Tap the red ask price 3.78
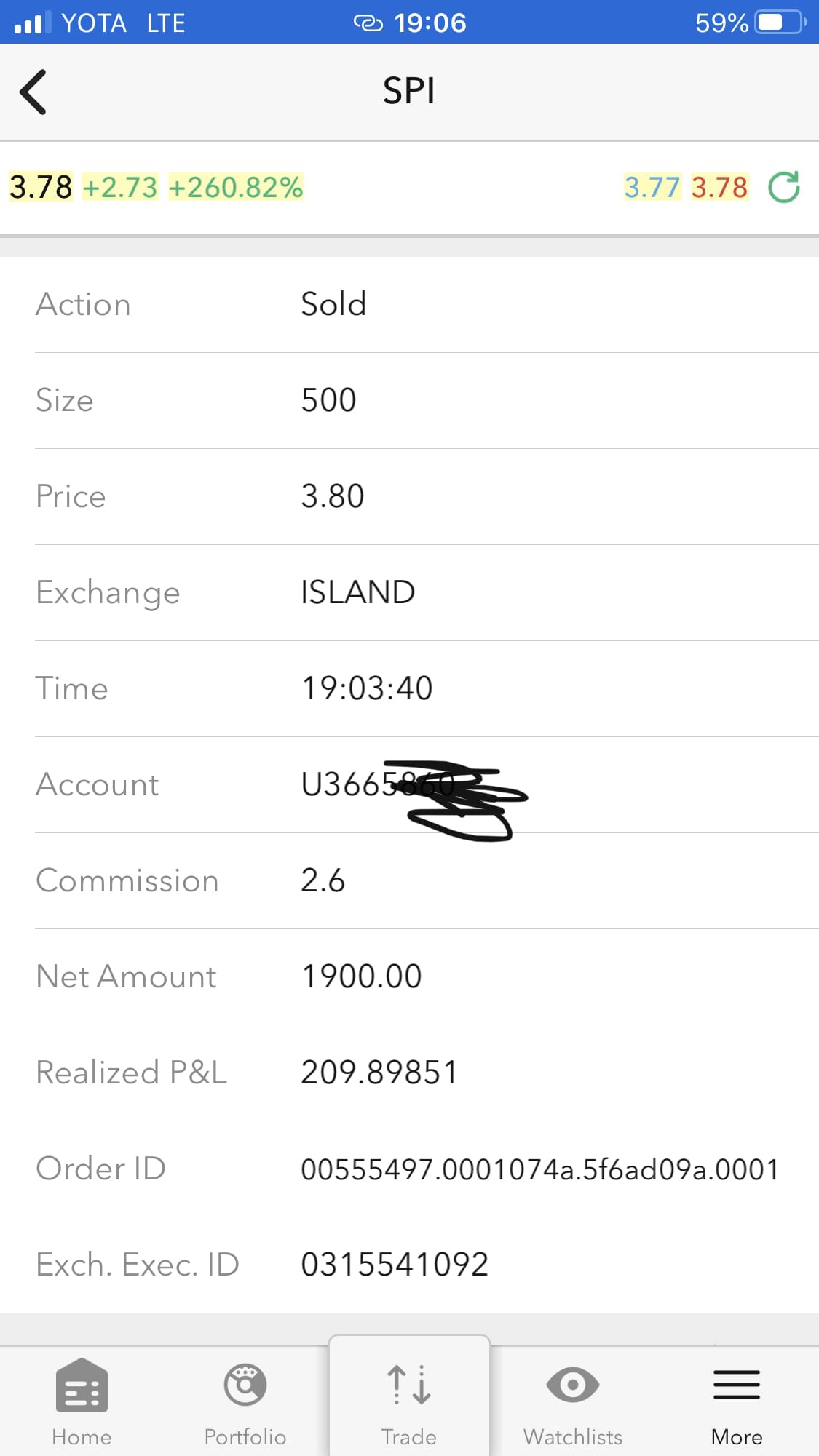 click(719, 187)
